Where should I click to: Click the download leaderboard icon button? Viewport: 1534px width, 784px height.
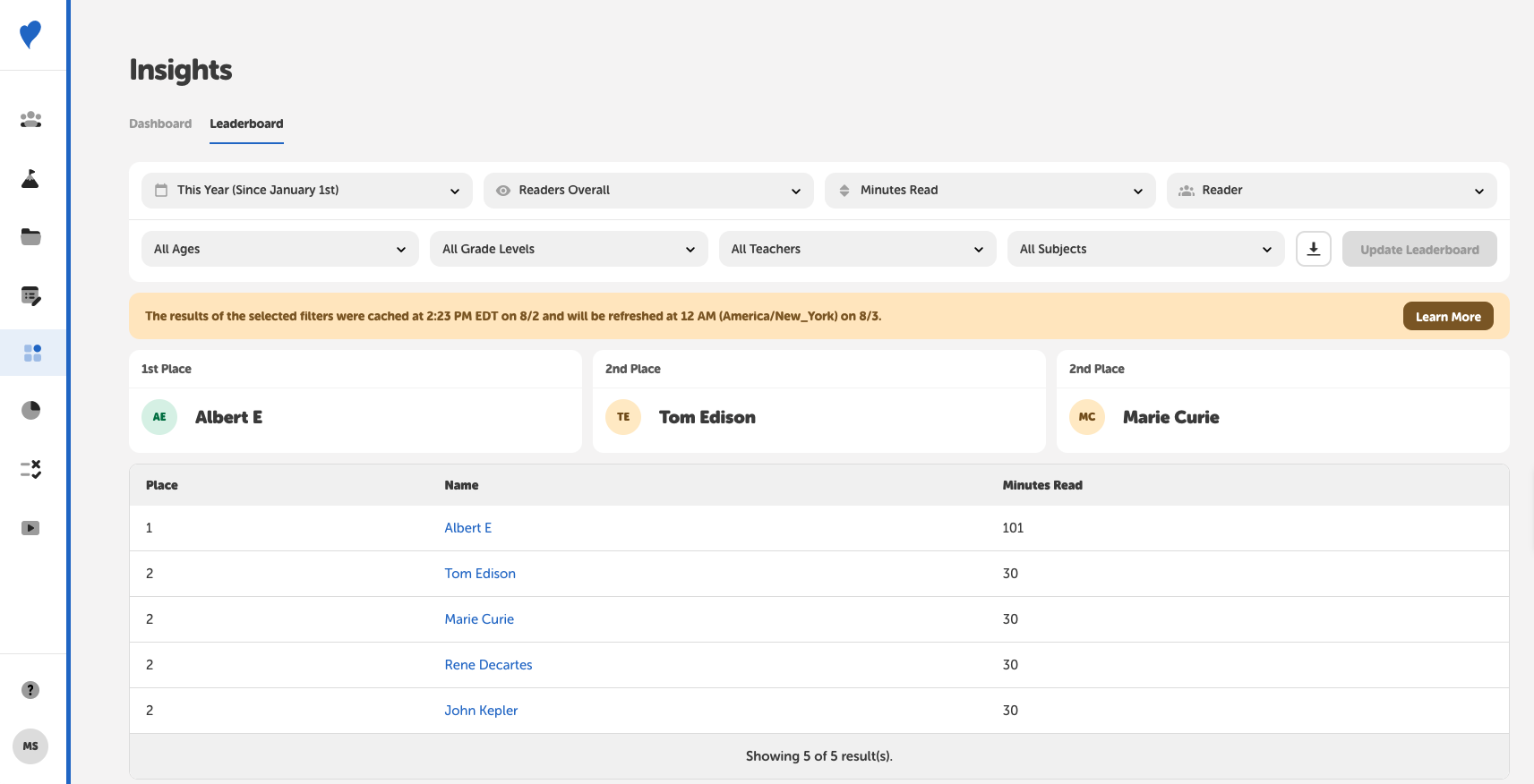click(1314, 249)
